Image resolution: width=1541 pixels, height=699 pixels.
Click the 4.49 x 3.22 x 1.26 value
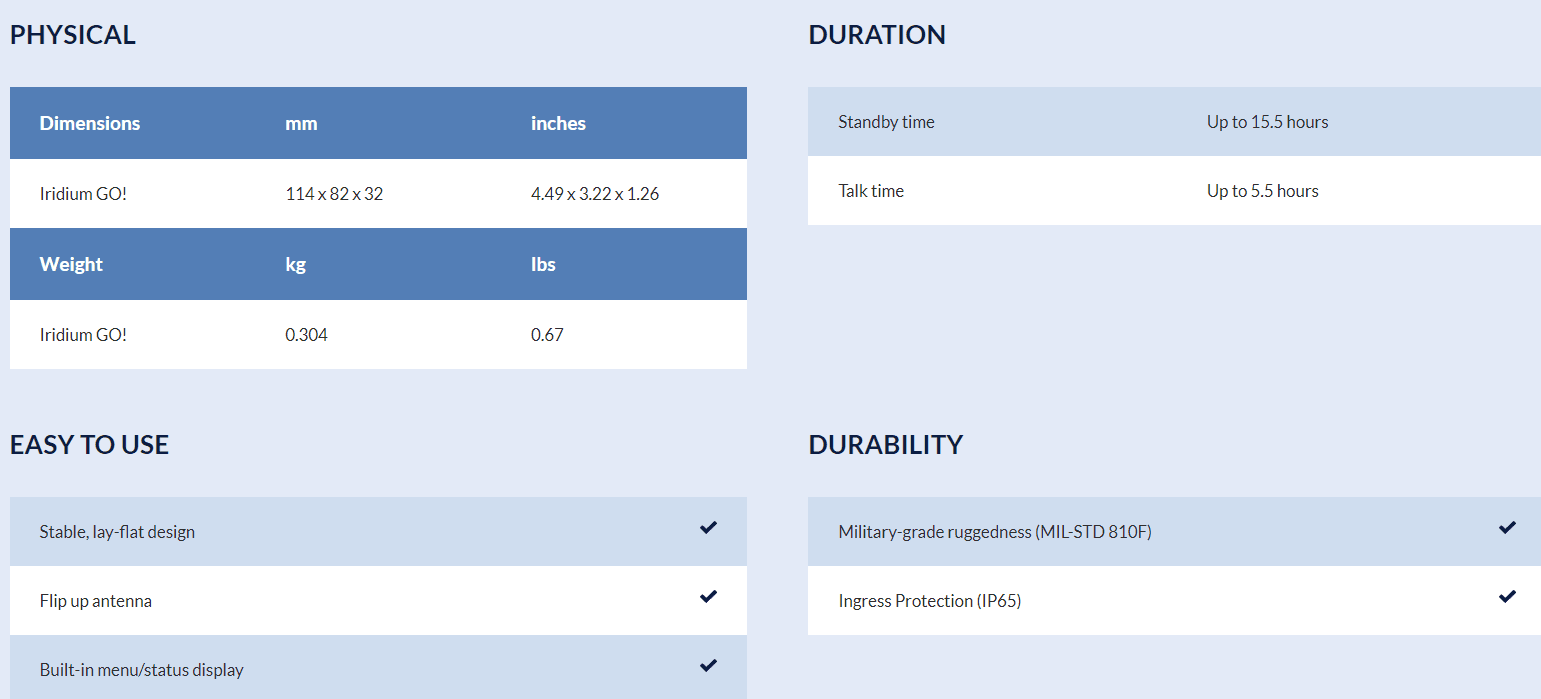click(595, 194)
